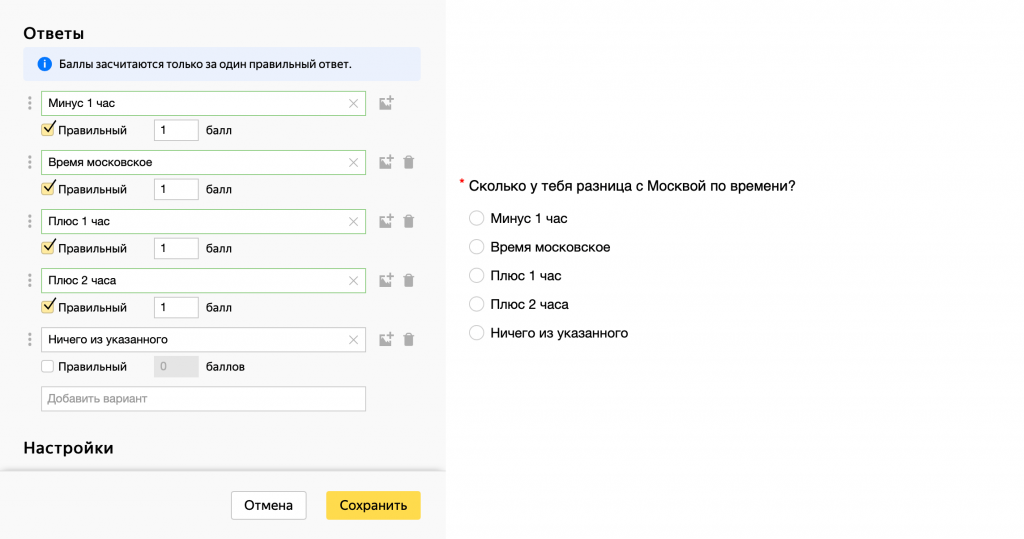This screenshot has width=1024, height=539.
Task: Delete the 'Плюс 2 часа' answer option
Action: (x=409, y=280)
